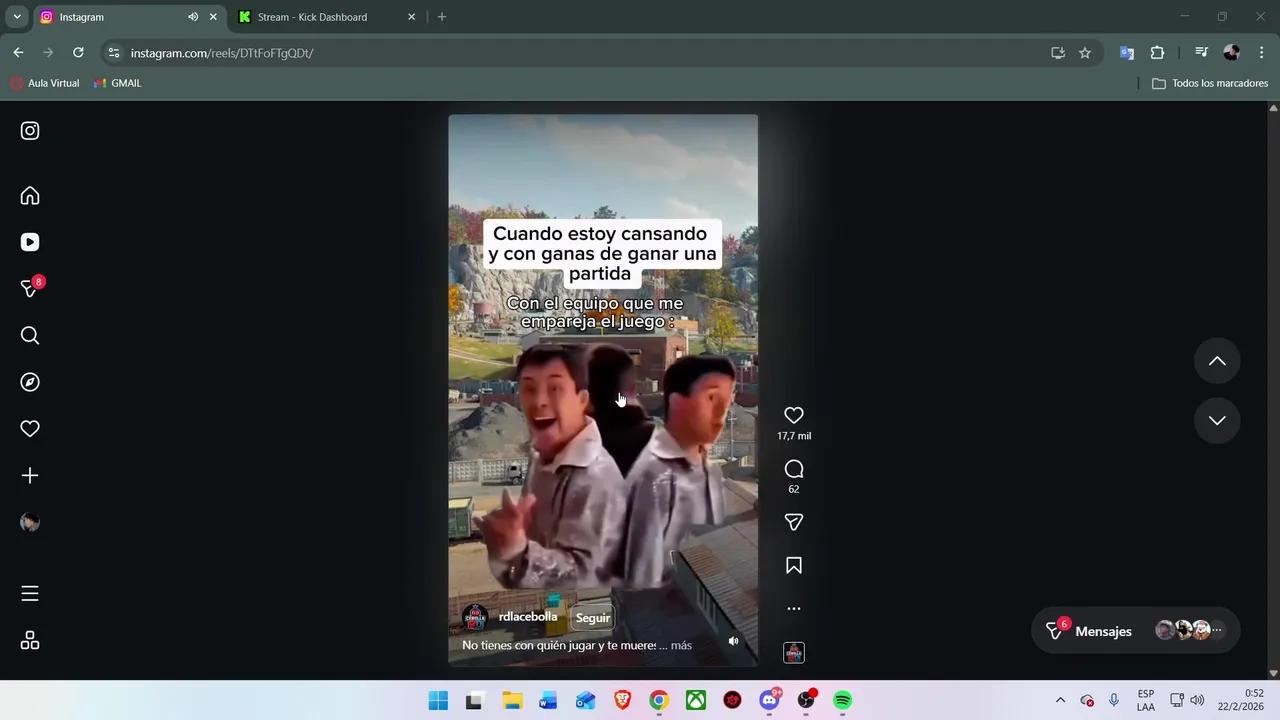Open the Extensions puzzle menu
The image size is (1280, 720).
point(1158,53)
